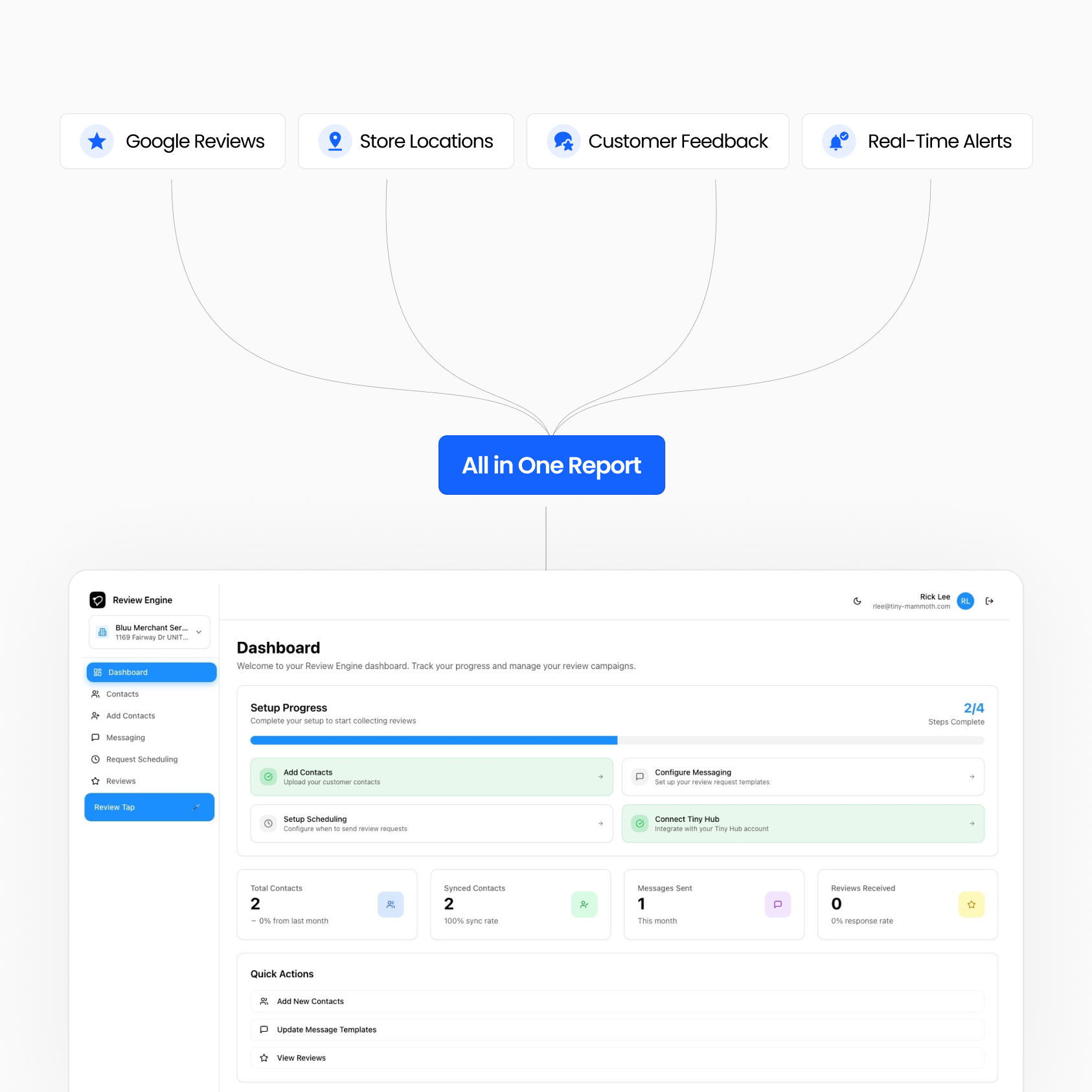This screenshot has width=1092, height=1092.
Task: Click the Dashboard page heading
Action: tap(279, 648)
